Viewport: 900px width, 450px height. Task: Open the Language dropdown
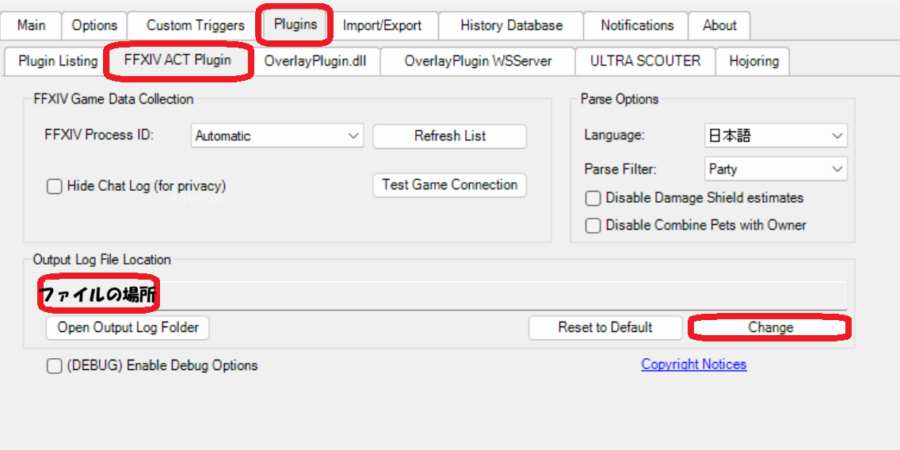[775, 136]
